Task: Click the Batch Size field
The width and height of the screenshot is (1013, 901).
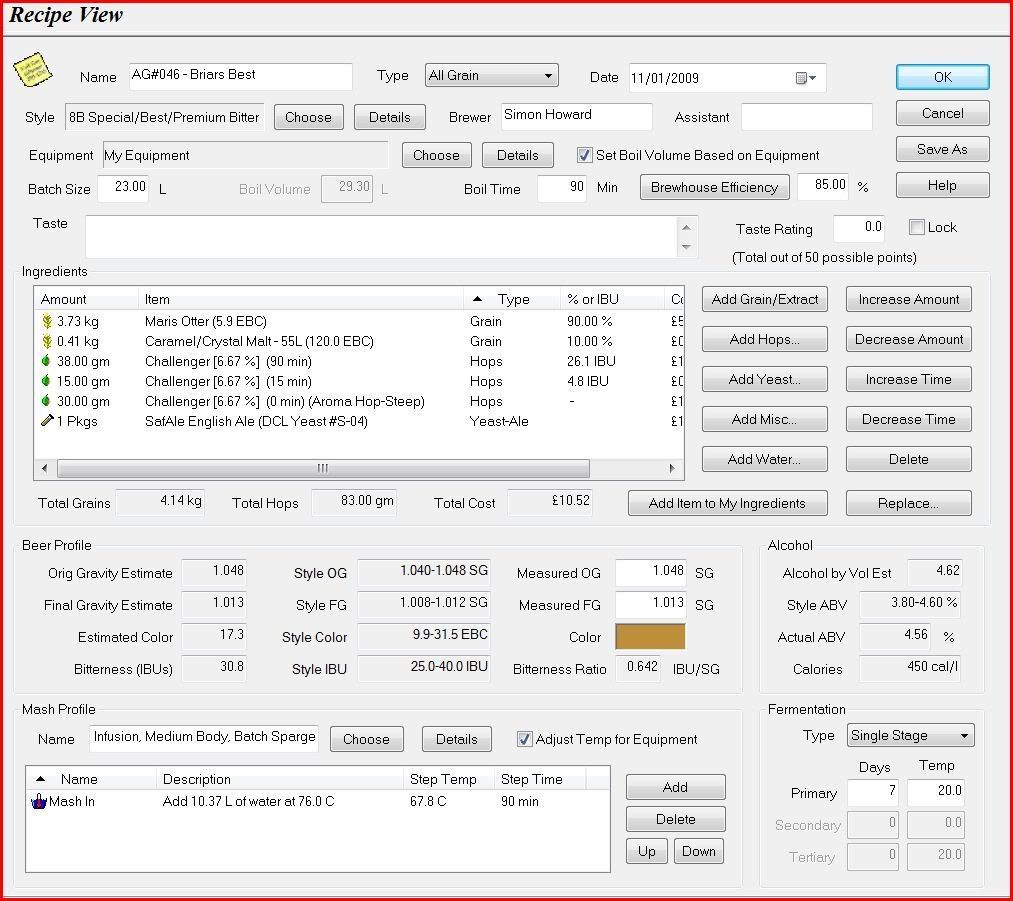Action: point(123,189)
